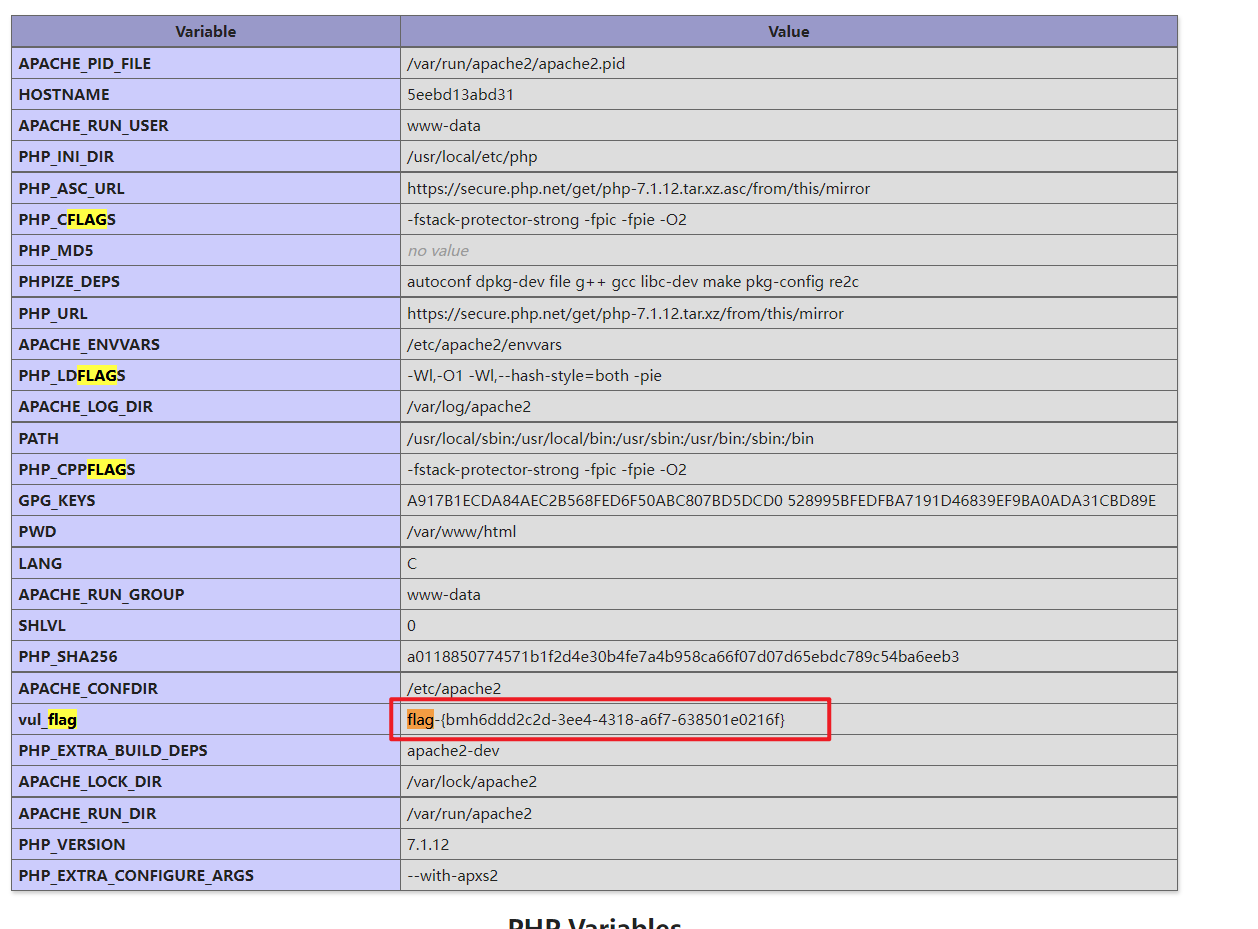Select the APACHE_RUN_USER variable name

pos(93,125)
